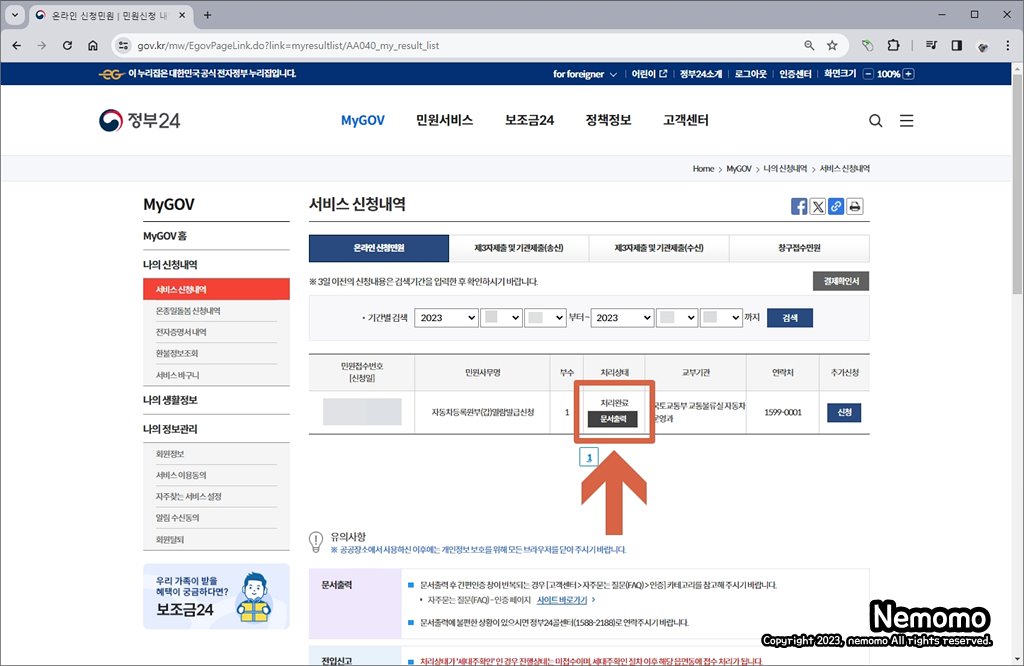Viewport: 1024px width, 666px height.
Task: Open Chrome three-dot menu
Action: pyautogui.click(x=1008, y=46)
